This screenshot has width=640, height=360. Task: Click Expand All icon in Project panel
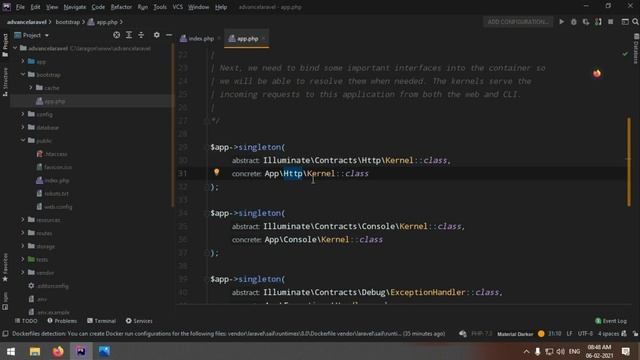click(x=129, y=35)
